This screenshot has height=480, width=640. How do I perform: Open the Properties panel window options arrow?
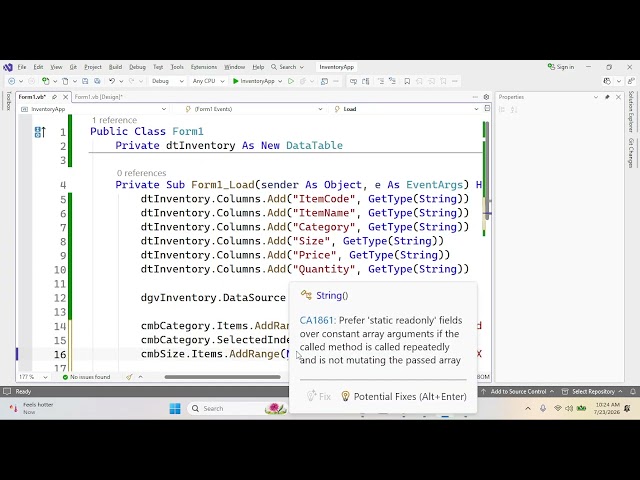point(596,97)
